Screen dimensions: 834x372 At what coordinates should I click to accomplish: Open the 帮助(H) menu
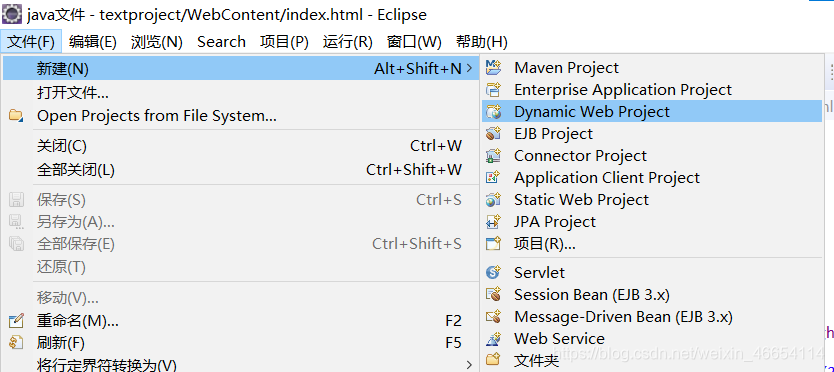(x=481, y=42)
